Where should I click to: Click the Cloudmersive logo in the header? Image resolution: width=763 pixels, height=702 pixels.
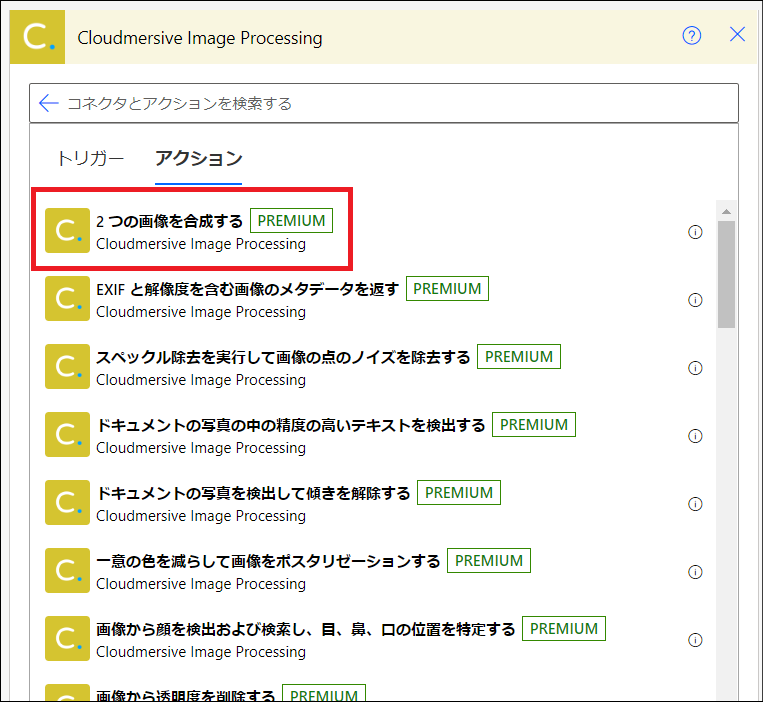(37, 37)
